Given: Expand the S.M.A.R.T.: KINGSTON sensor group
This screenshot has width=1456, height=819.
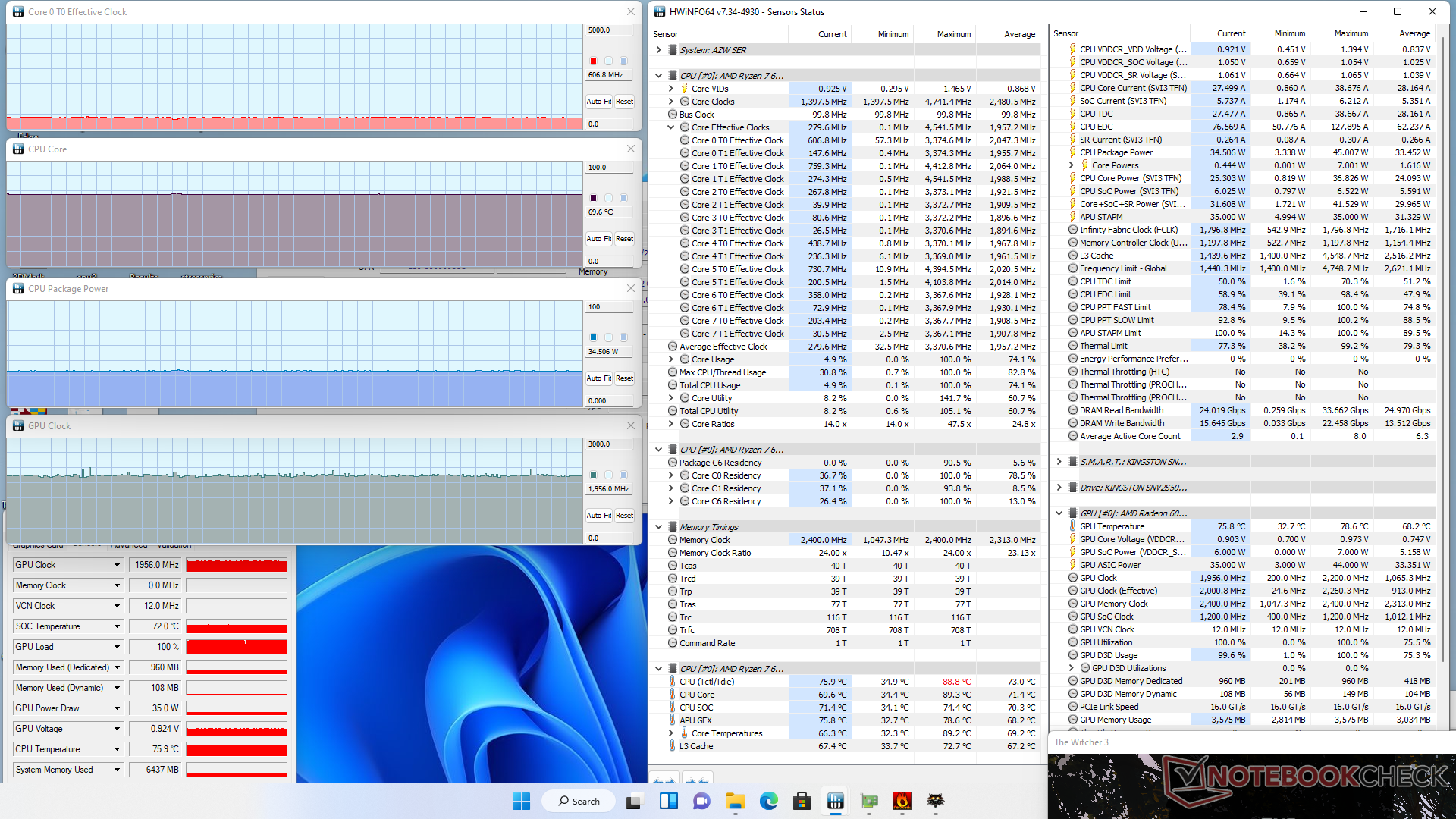Looking at the screenshot, I should click(x=1059, y=462).
